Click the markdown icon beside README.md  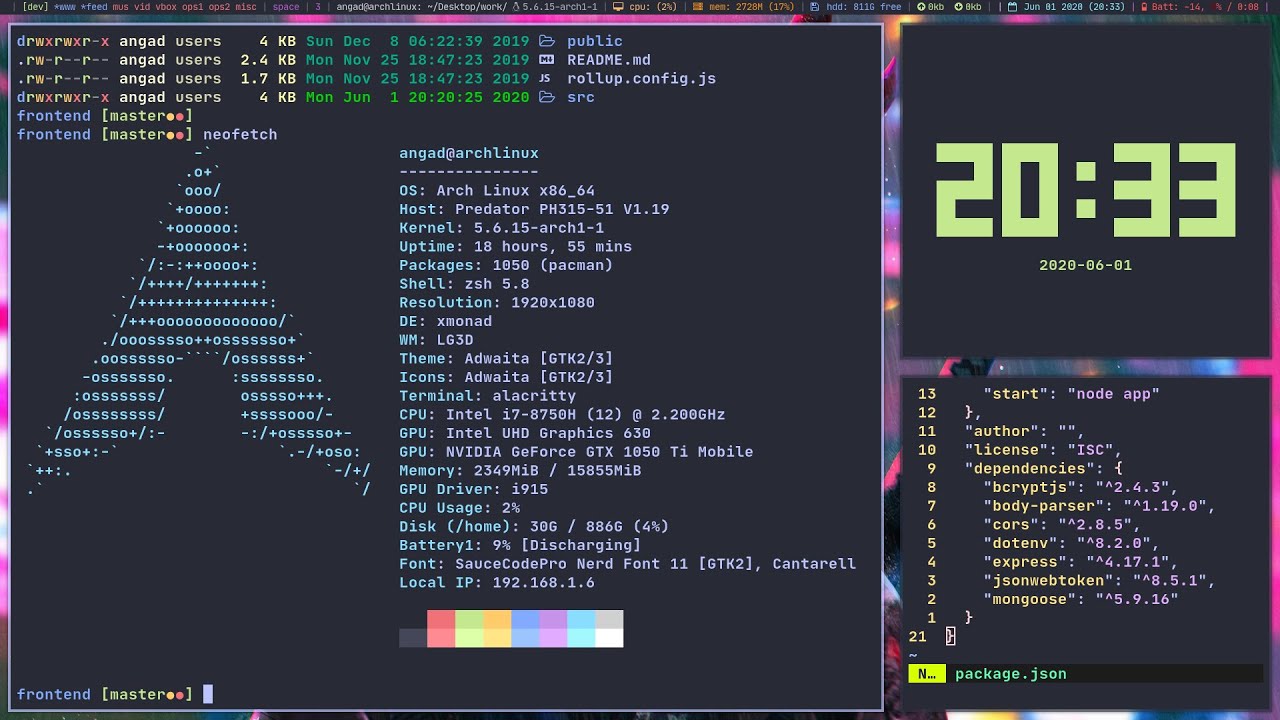pos(547,60)
